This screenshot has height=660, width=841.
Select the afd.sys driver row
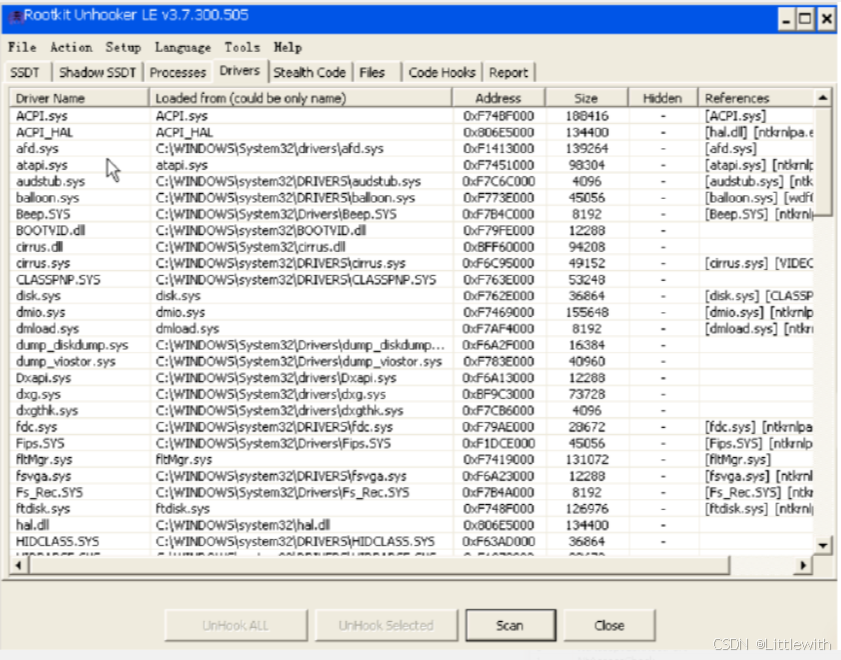[x=411, y=149]
